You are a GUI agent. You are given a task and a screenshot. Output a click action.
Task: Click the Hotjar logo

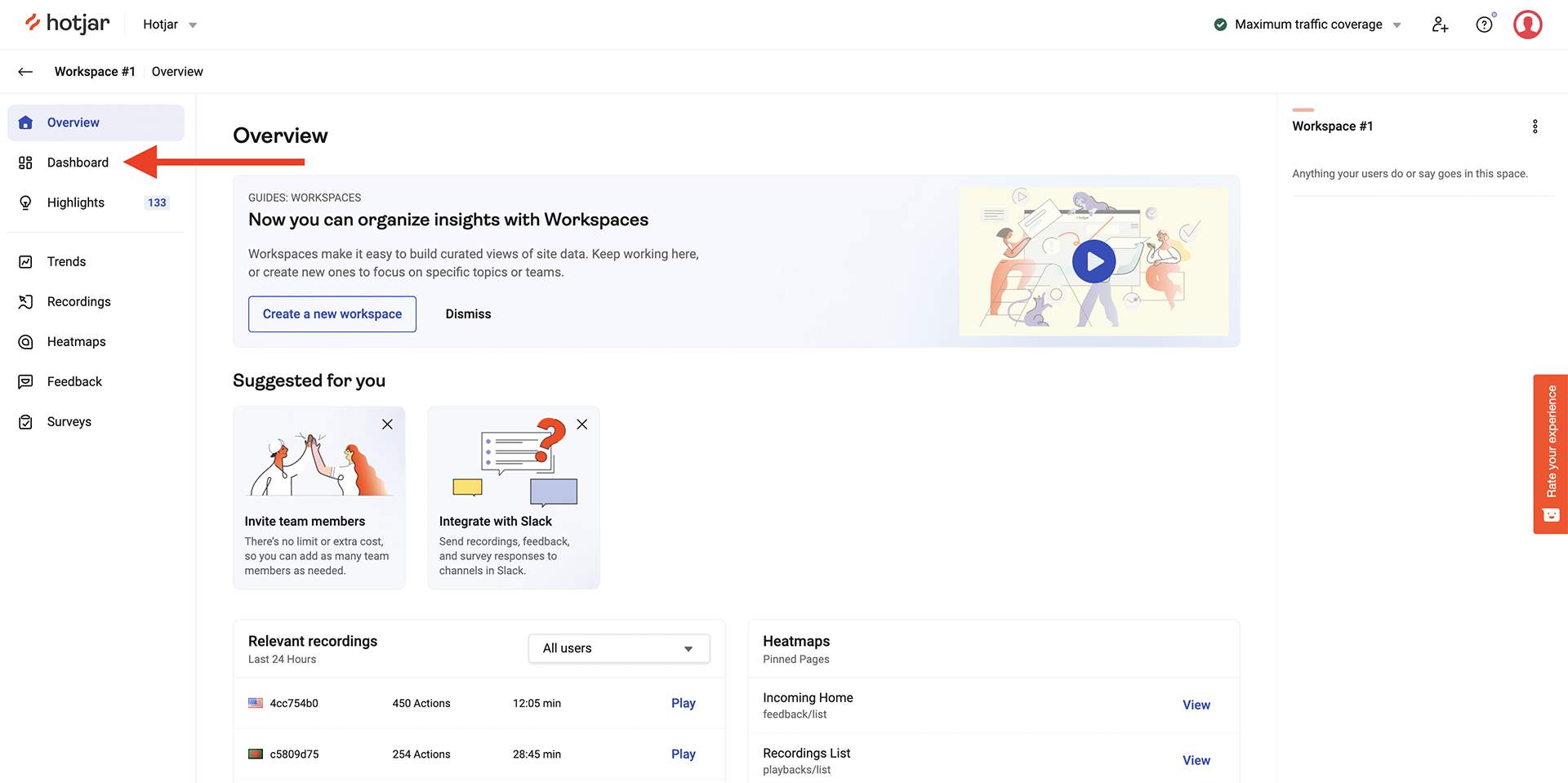tap(67, 24)
